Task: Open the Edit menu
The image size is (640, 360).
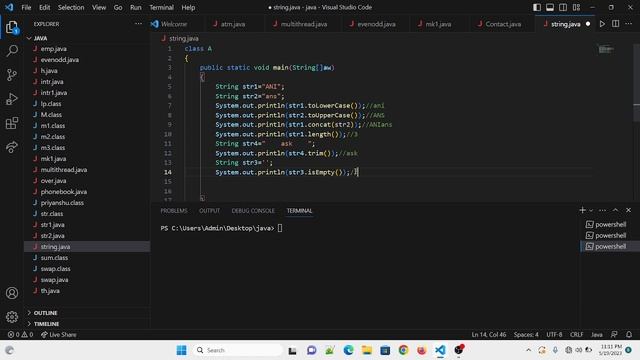Action: (x=44, y=7)
